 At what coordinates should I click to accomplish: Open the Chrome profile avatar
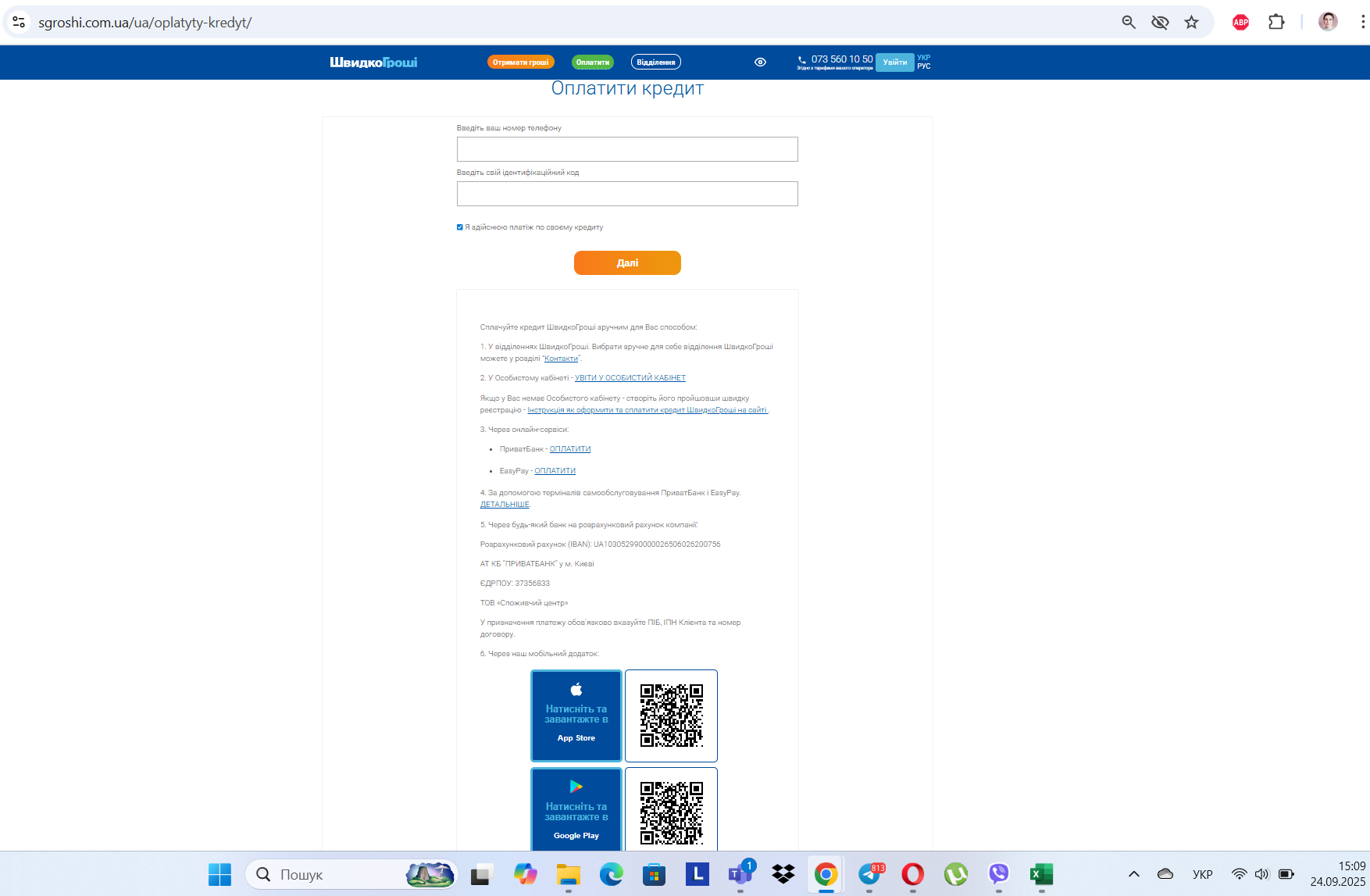point(1328,22)
